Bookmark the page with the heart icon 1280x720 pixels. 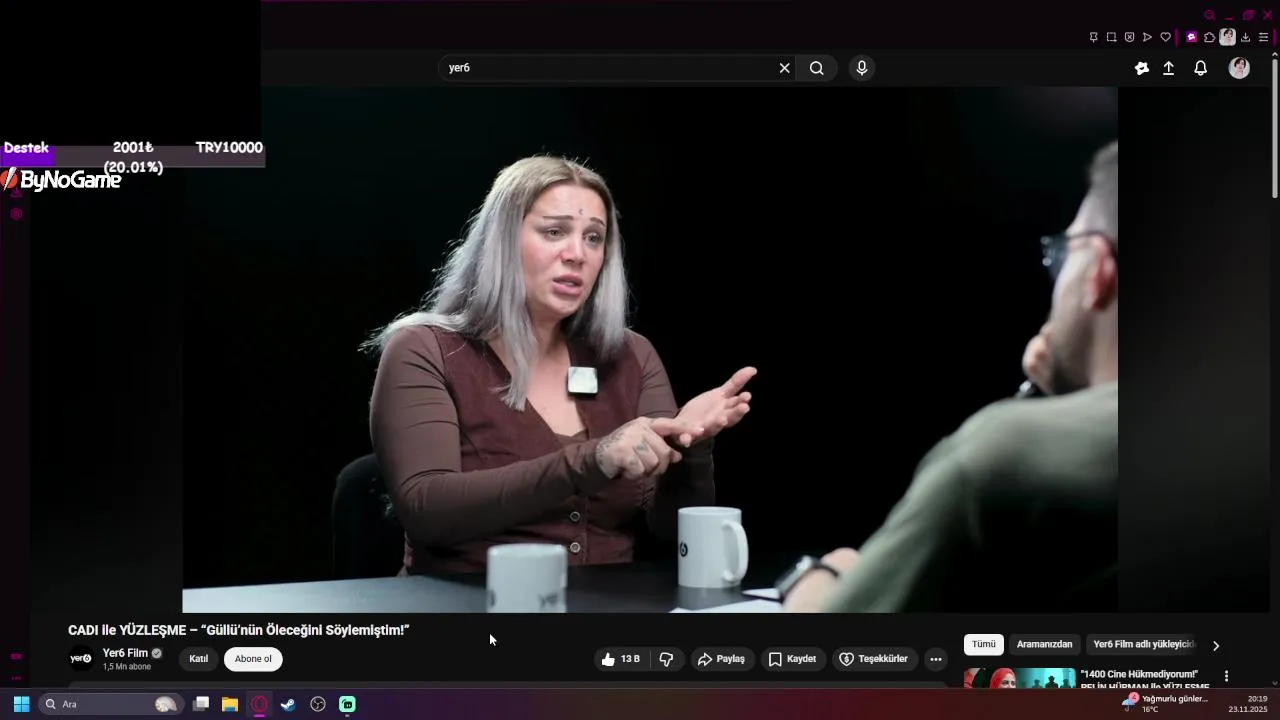[1165, 37]
